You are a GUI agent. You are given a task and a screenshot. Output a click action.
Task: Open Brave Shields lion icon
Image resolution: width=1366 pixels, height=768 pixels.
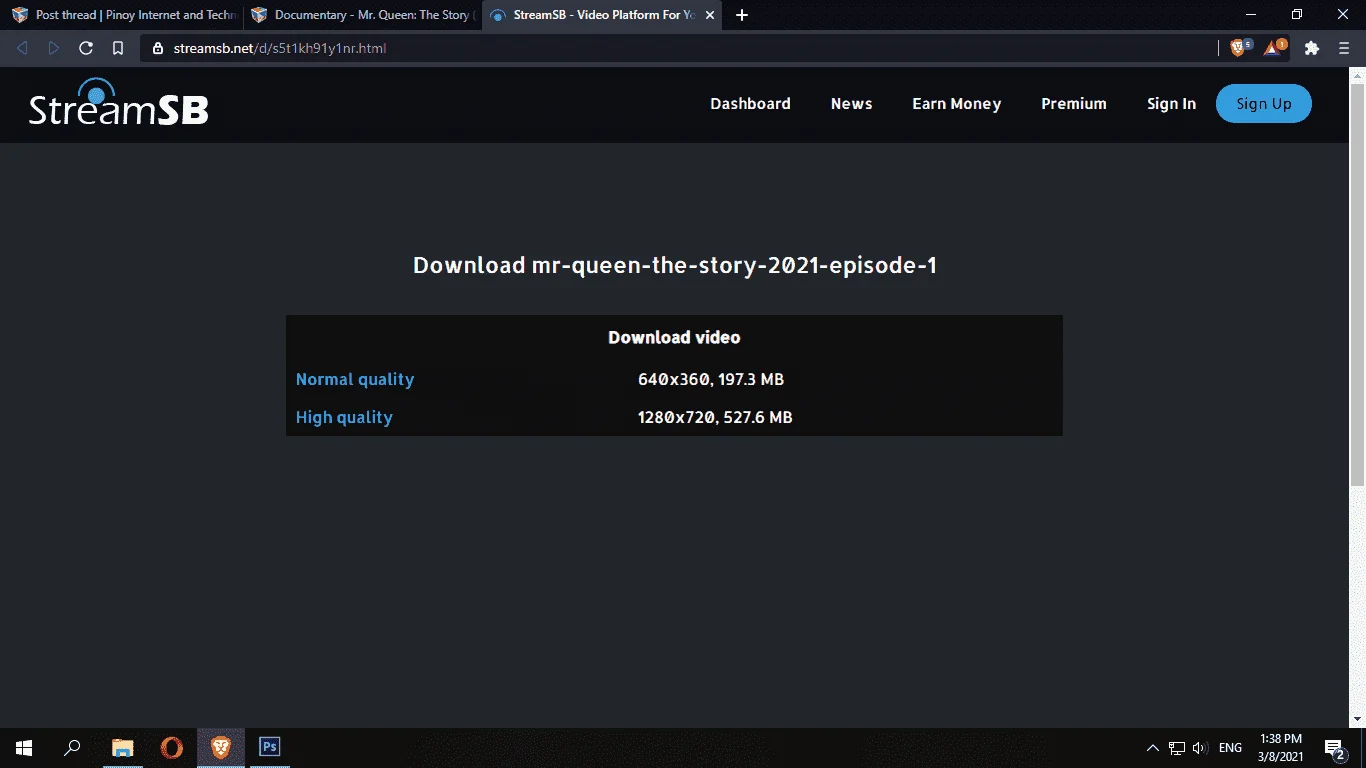1239,47
